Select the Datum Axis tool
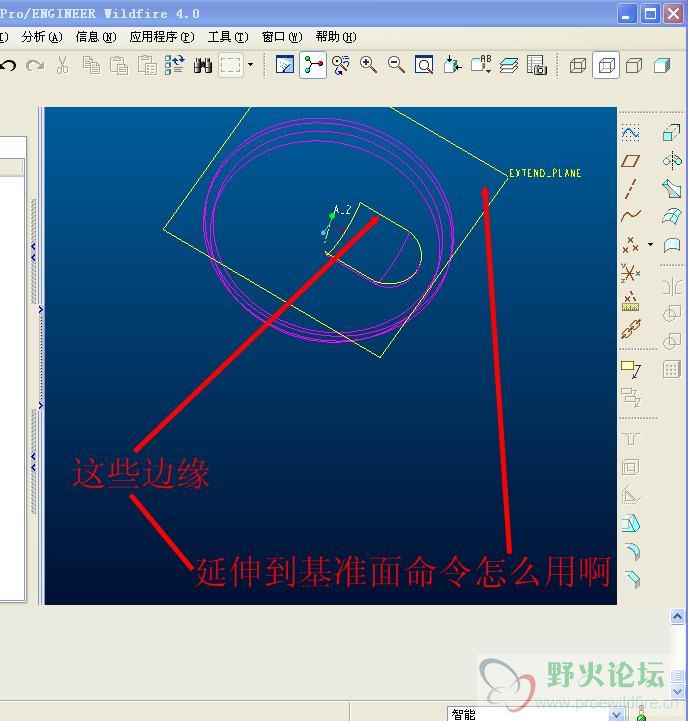The image size is (688, 721). [x=631, y=189]
